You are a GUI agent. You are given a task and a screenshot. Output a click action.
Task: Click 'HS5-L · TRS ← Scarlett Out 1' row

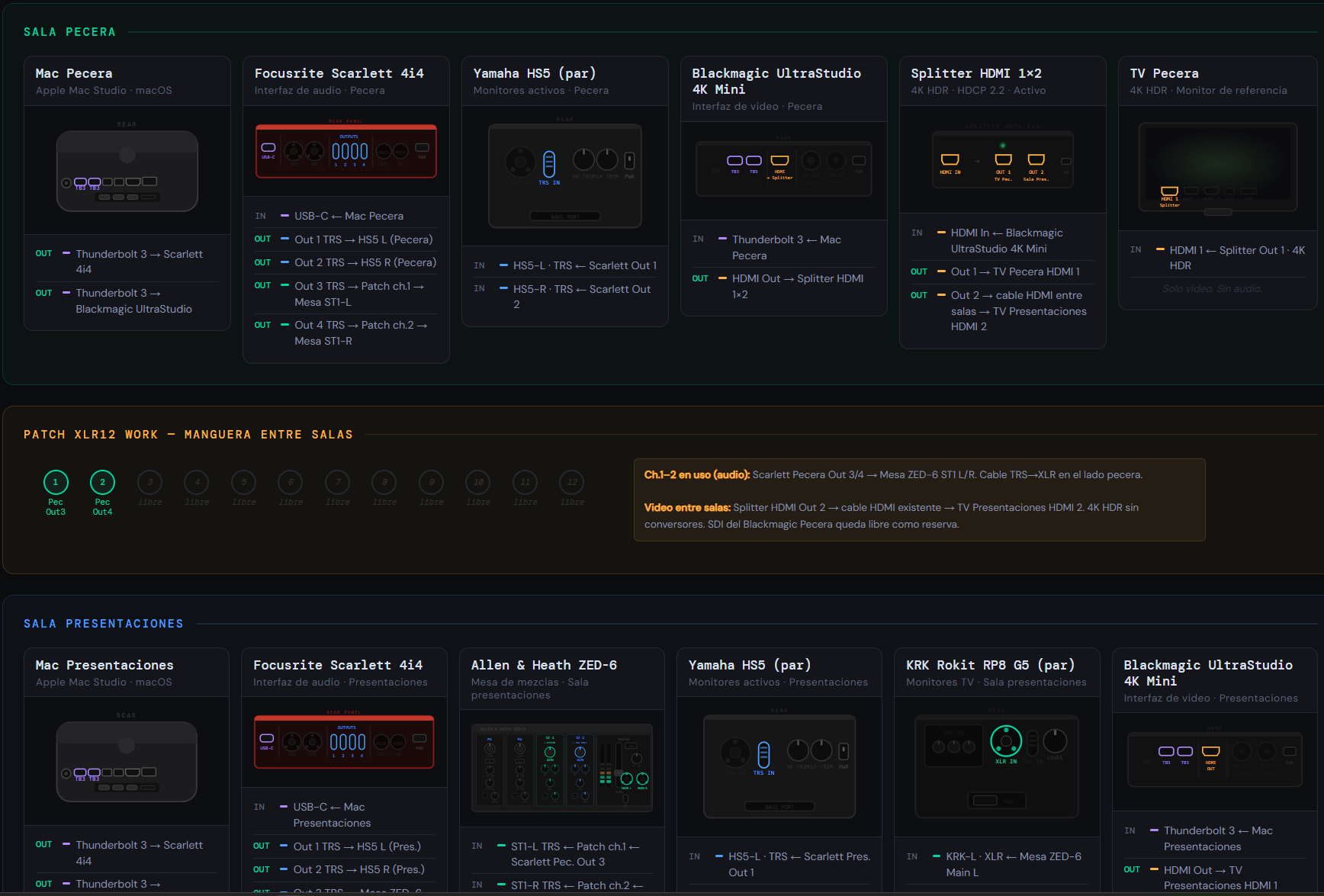point(565,265)
